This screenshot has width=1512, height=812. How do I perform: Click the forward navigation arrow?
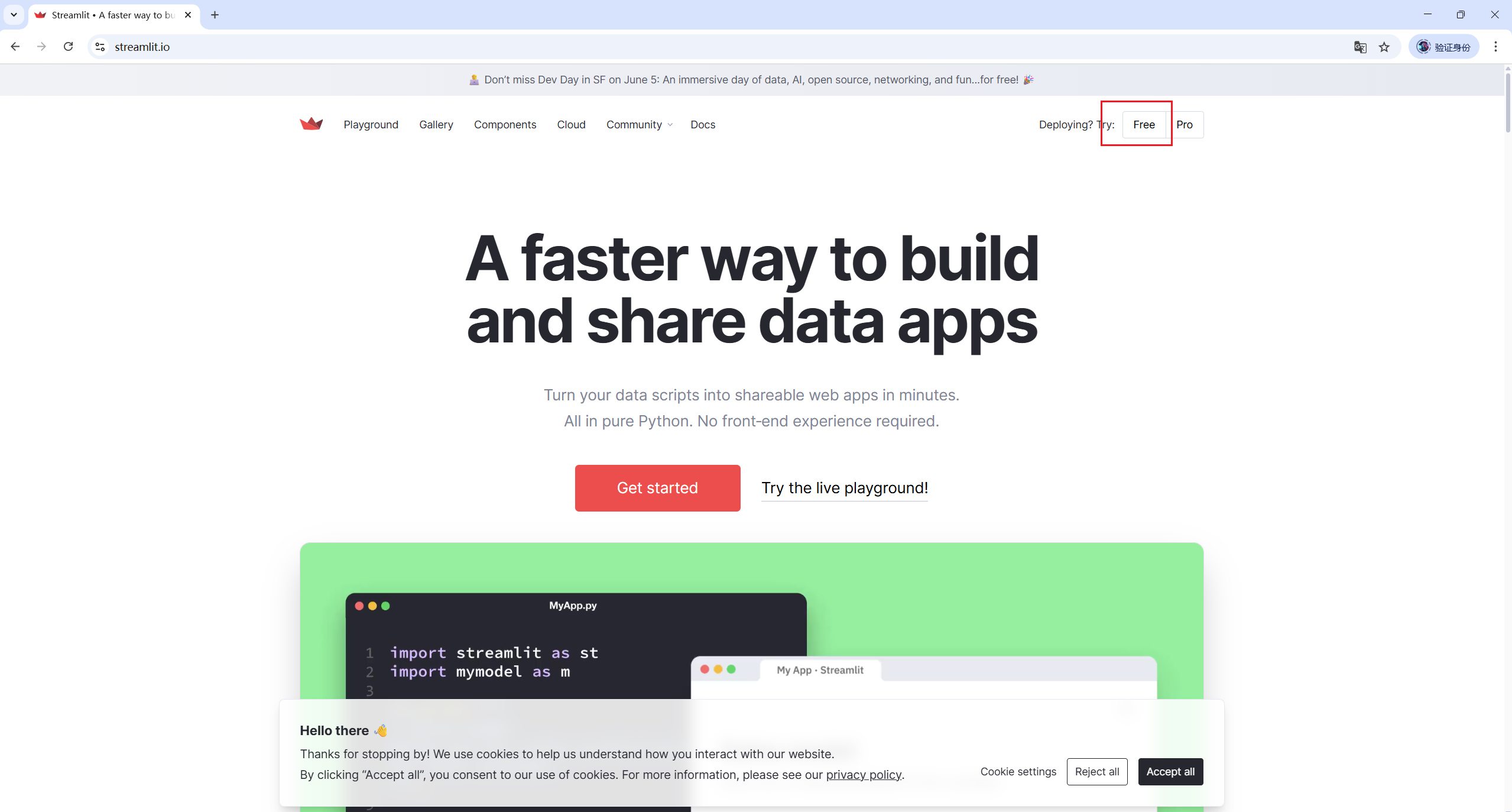41,47
